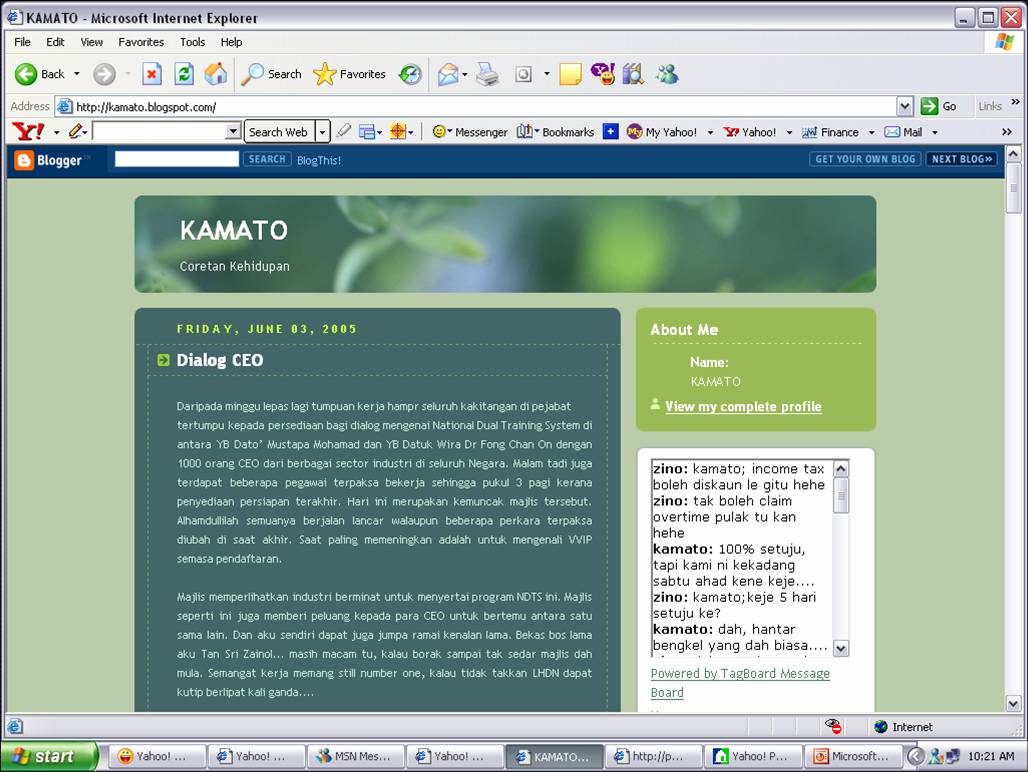1028x772 pixels.
Task: Click the page vertical scrollbar down arrow
Action: pos(1013,704)
